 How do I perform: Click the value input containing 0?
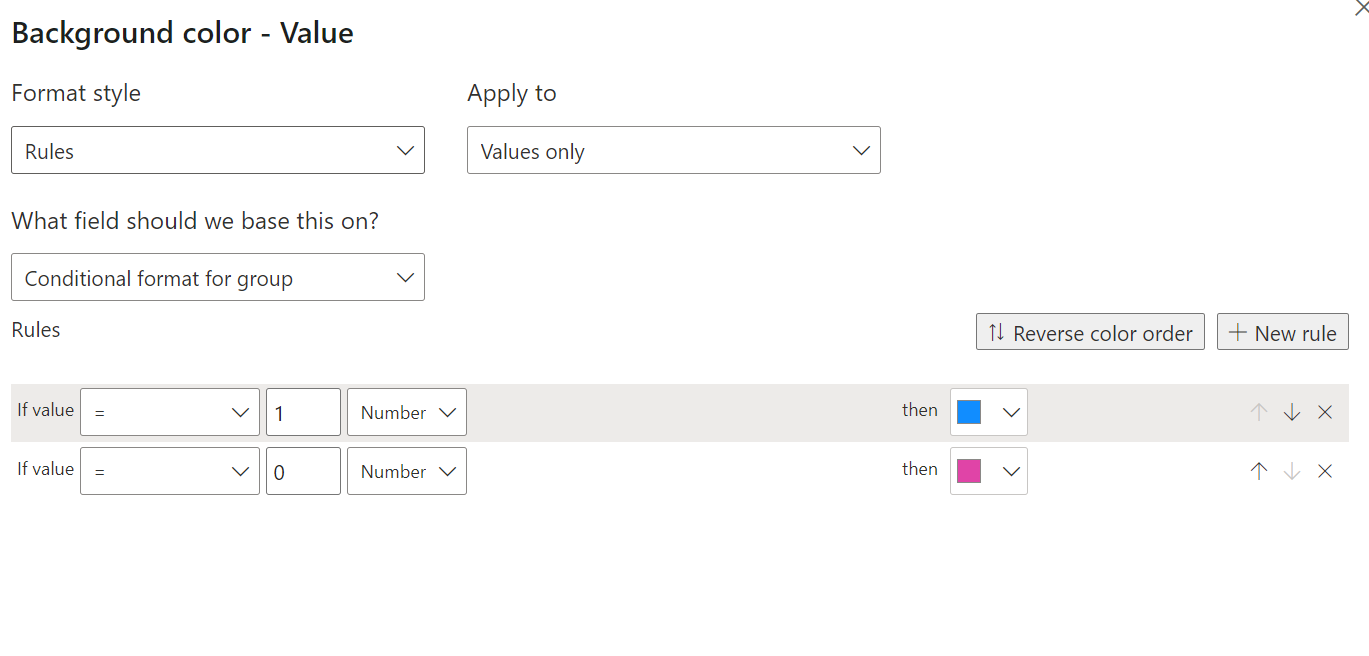(x=303, y=470)
